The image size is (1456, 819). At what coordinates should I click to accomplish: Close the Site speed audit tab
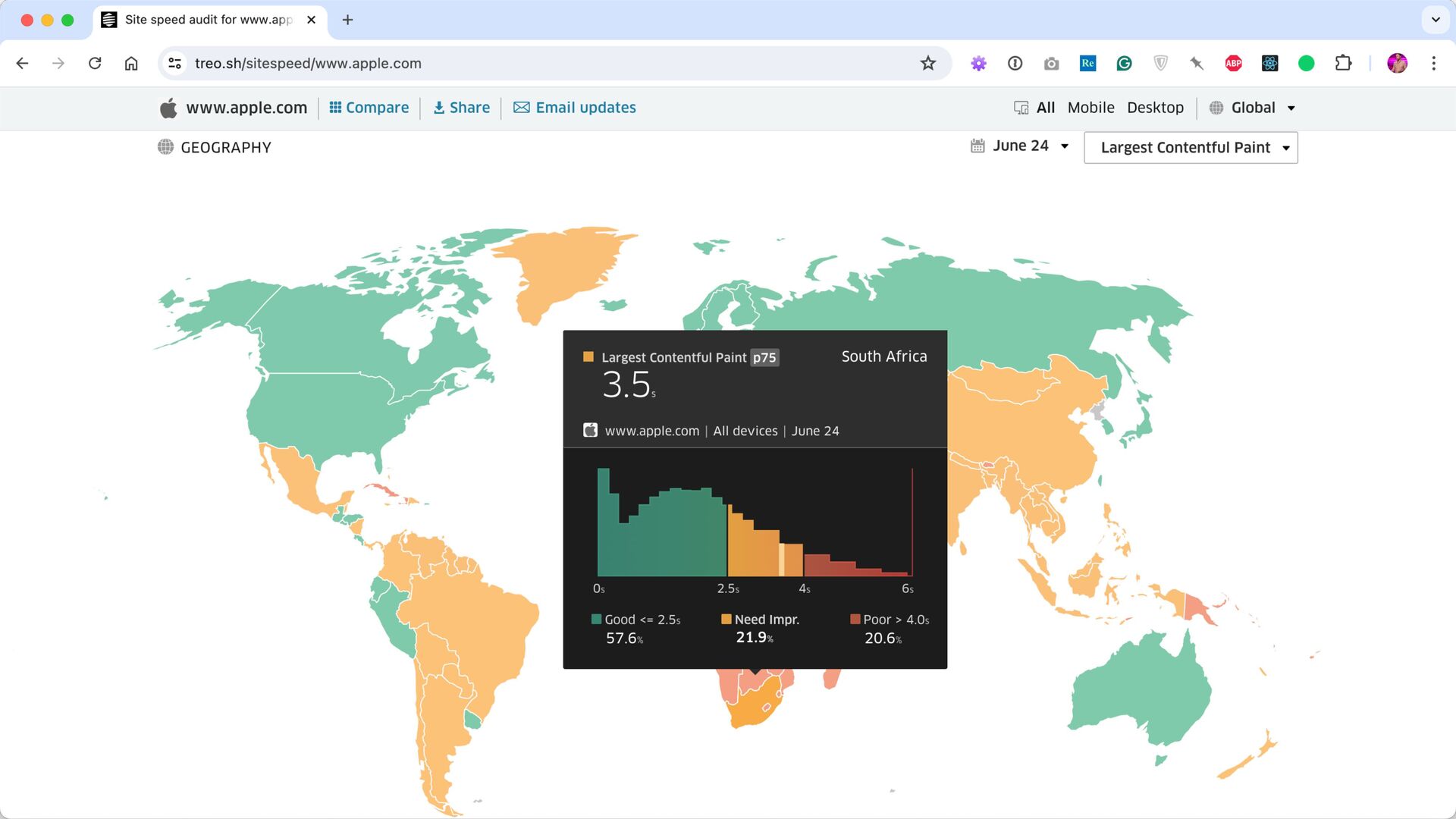point(311,20)
